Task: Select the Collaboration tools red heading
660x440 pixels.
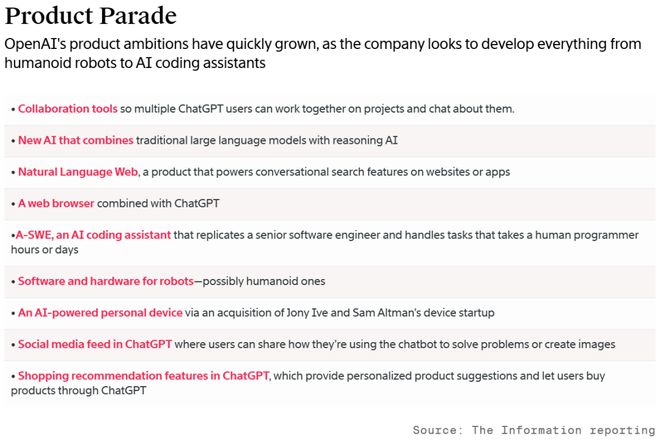Action: pyautogui.click(x=68, y=109)
